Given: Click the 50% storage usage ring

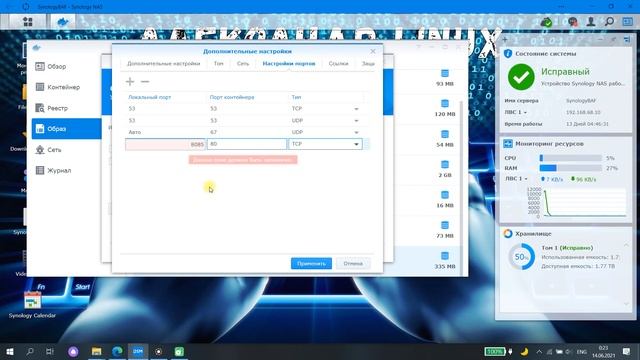Looking at the screenshot, I should pyautogui.click(x=522, y=257).
